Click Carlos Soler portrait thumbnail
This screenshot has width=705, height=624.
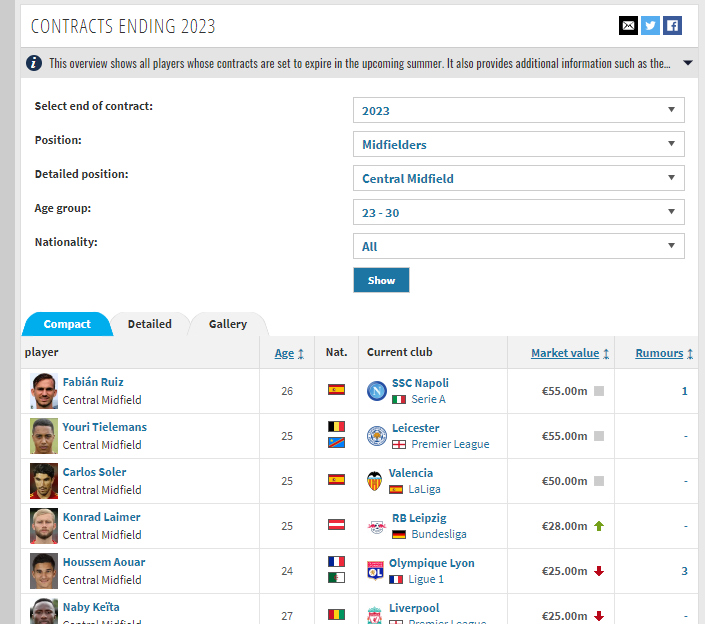[x=44, y=481]
